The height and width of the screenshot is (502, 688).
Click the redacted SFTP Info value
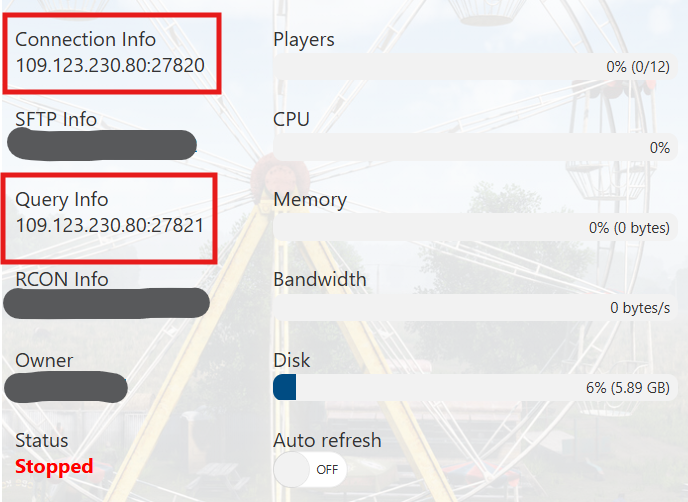[x=102, y=145]
